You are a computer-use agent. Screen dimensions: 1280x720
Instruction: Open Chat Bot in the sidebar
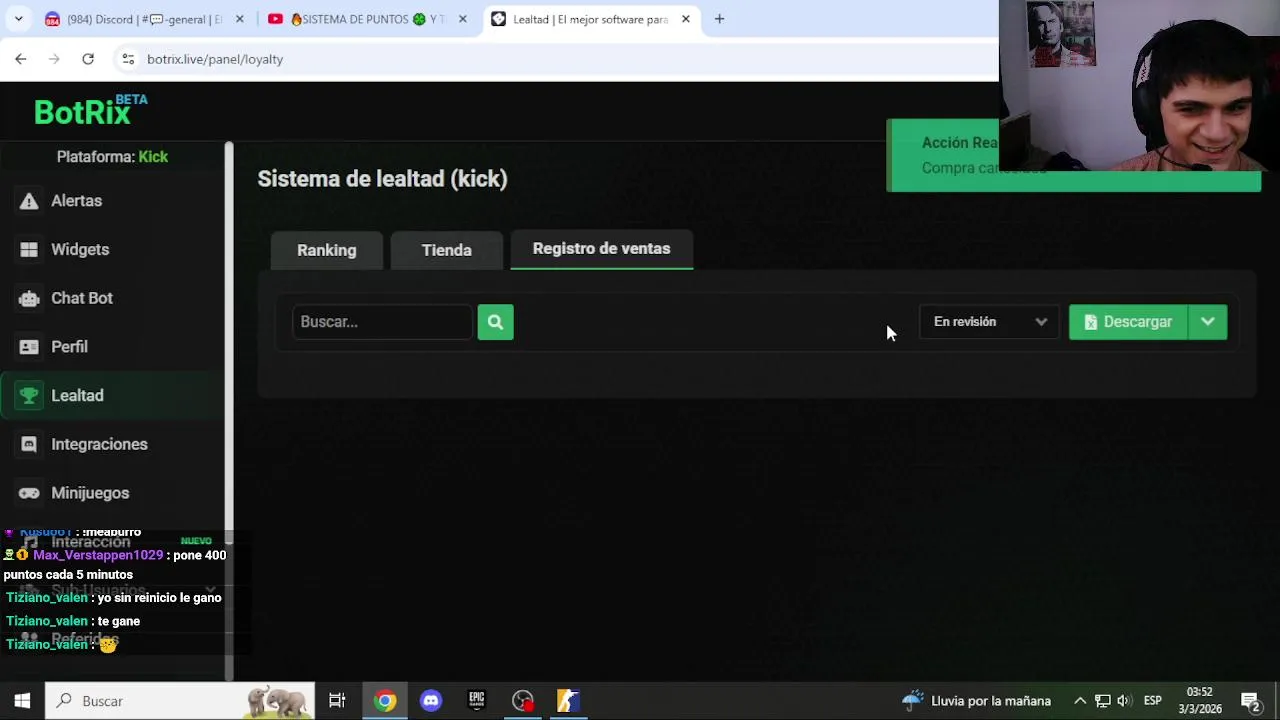click(x=81, y=298)
